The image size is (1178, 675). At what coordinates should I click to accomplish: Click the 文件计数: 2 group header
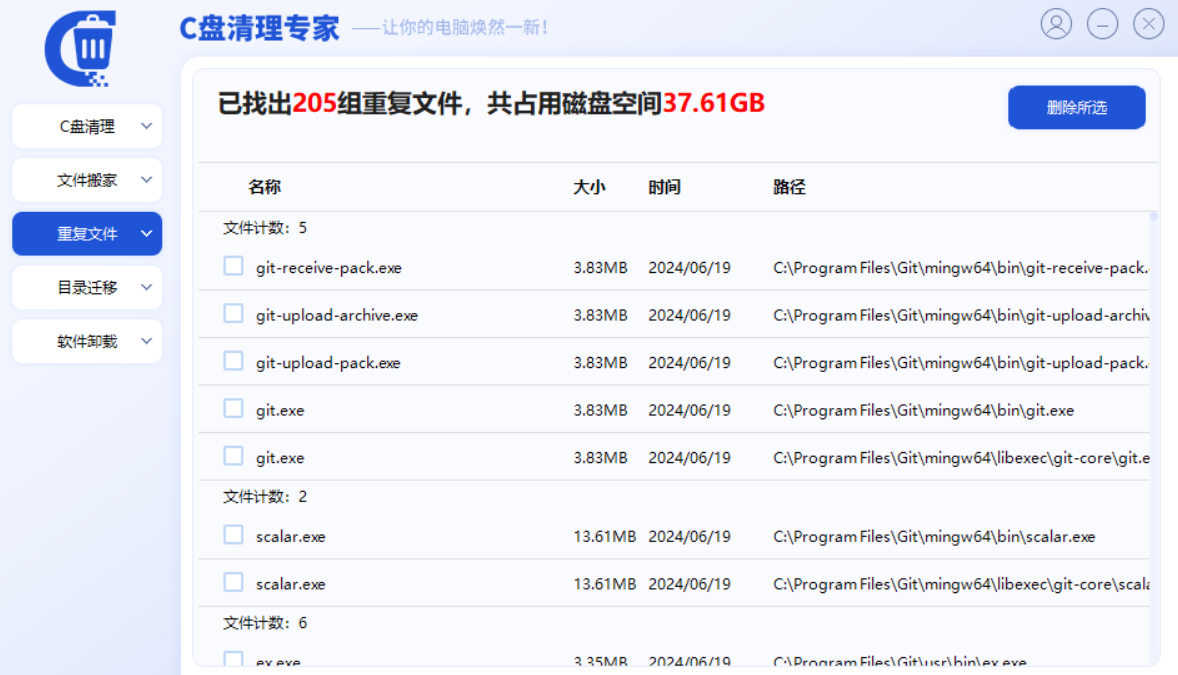(x=265, y=497)
